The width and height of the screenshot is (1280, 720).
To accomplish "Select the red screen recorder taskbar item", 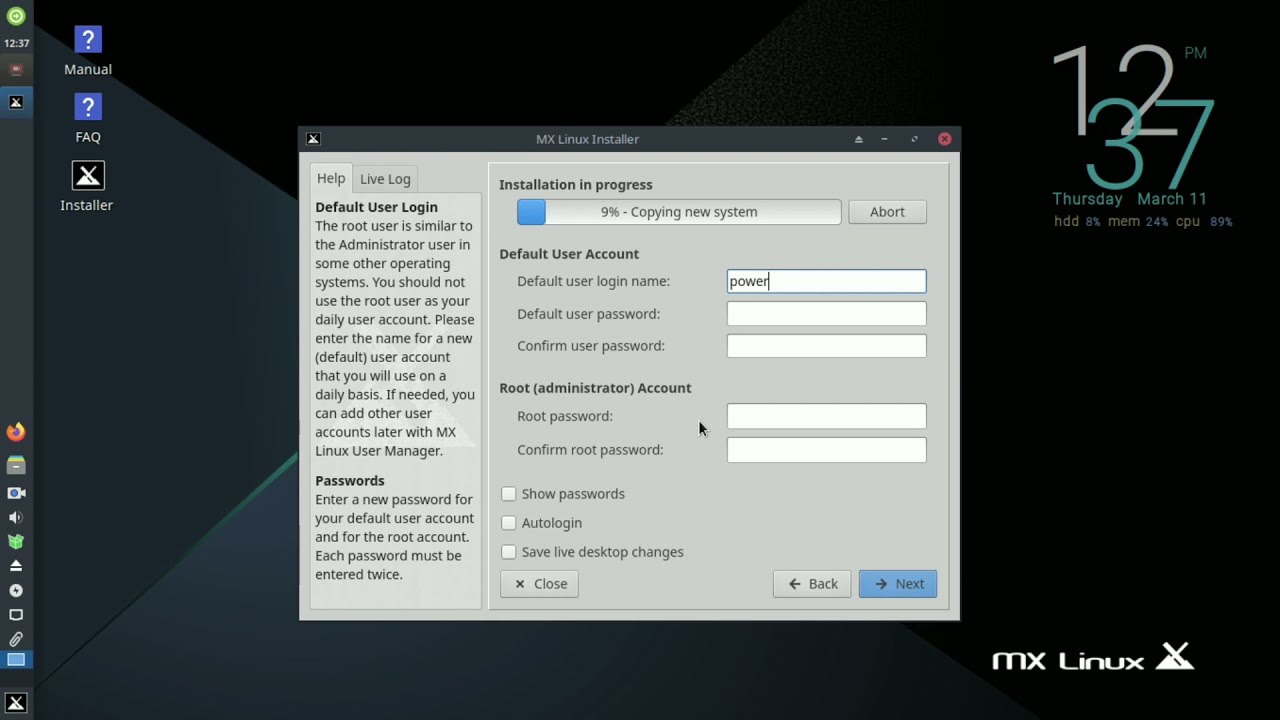I will (x=16, y=70).
